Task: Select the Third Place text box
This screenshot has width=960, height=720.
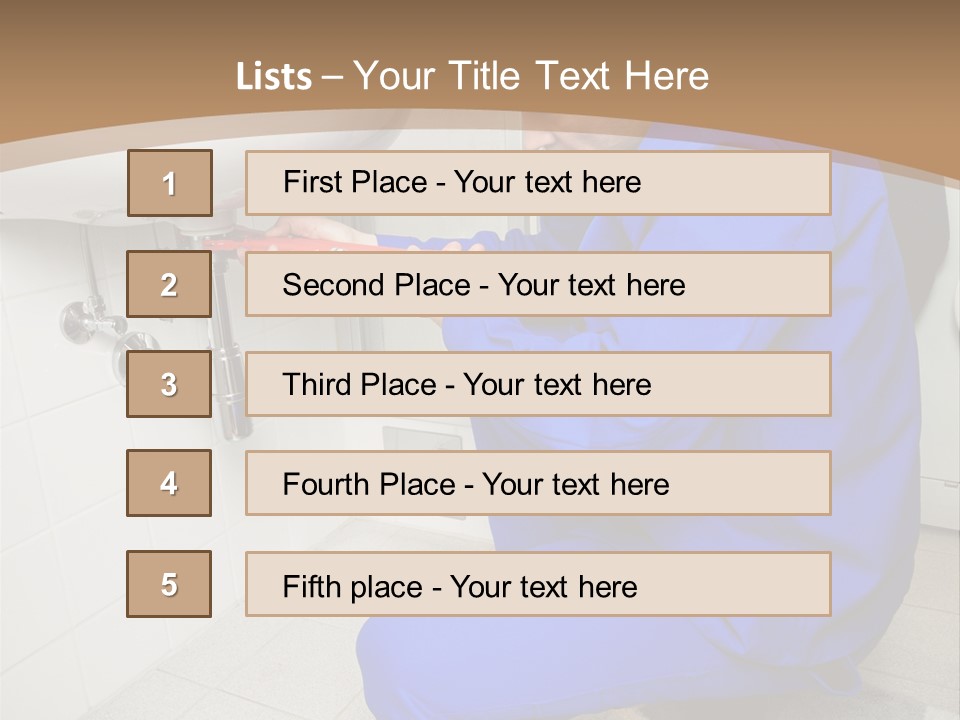Action: click(538, 384)
